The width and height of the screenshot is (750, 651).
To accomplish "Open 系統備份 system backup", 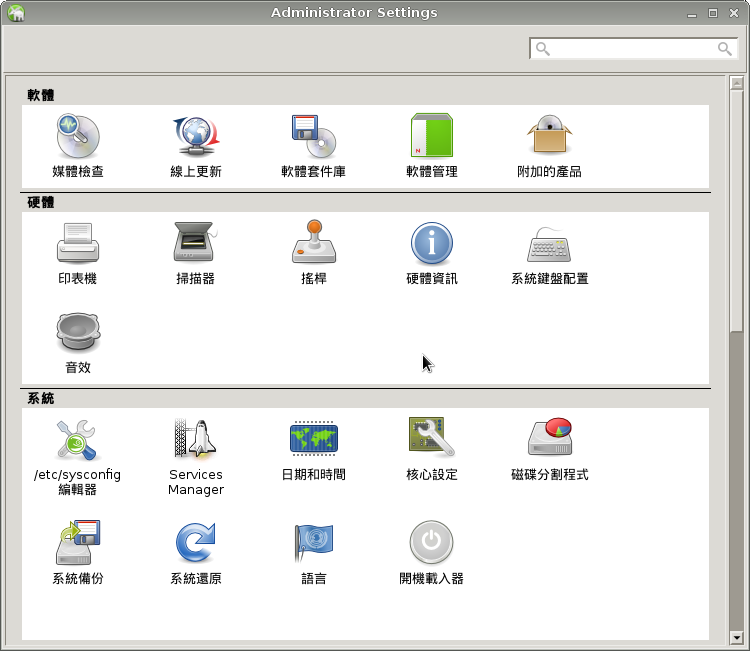I will pyautogui.click(x=78, y=553).
